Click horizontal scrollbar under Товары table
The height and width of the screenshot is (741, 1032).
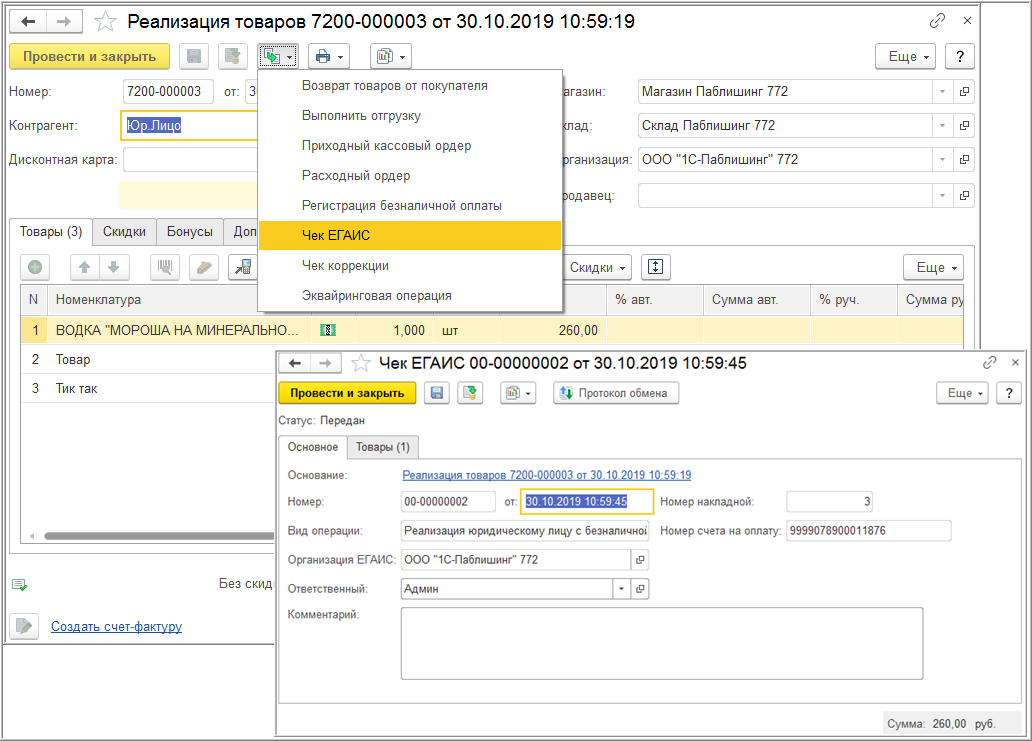click(158, 536)
